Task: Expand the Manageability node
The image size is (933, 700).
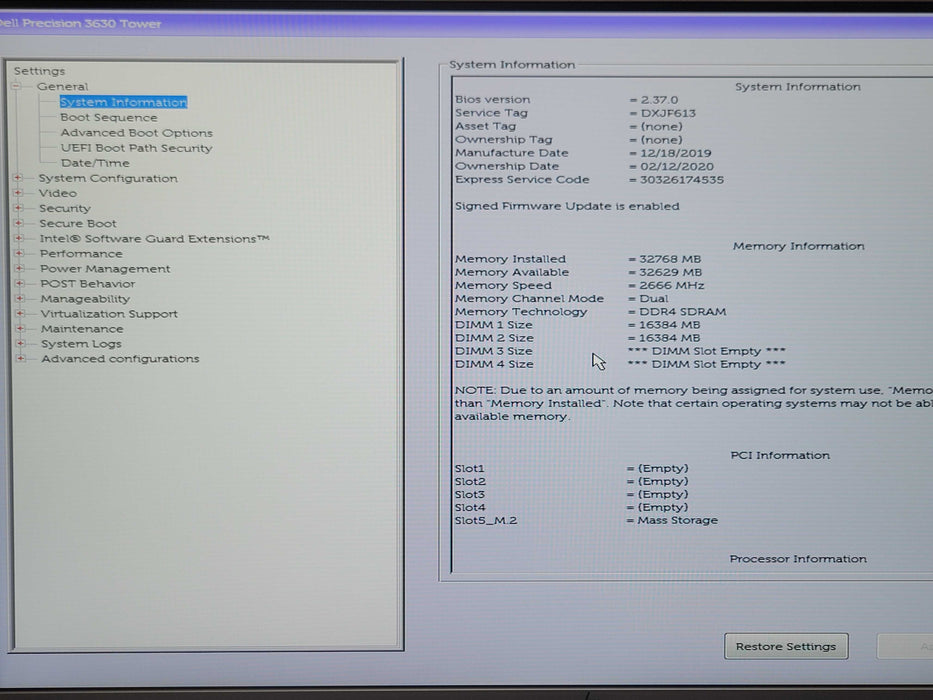Action: (x=20, y=298)
